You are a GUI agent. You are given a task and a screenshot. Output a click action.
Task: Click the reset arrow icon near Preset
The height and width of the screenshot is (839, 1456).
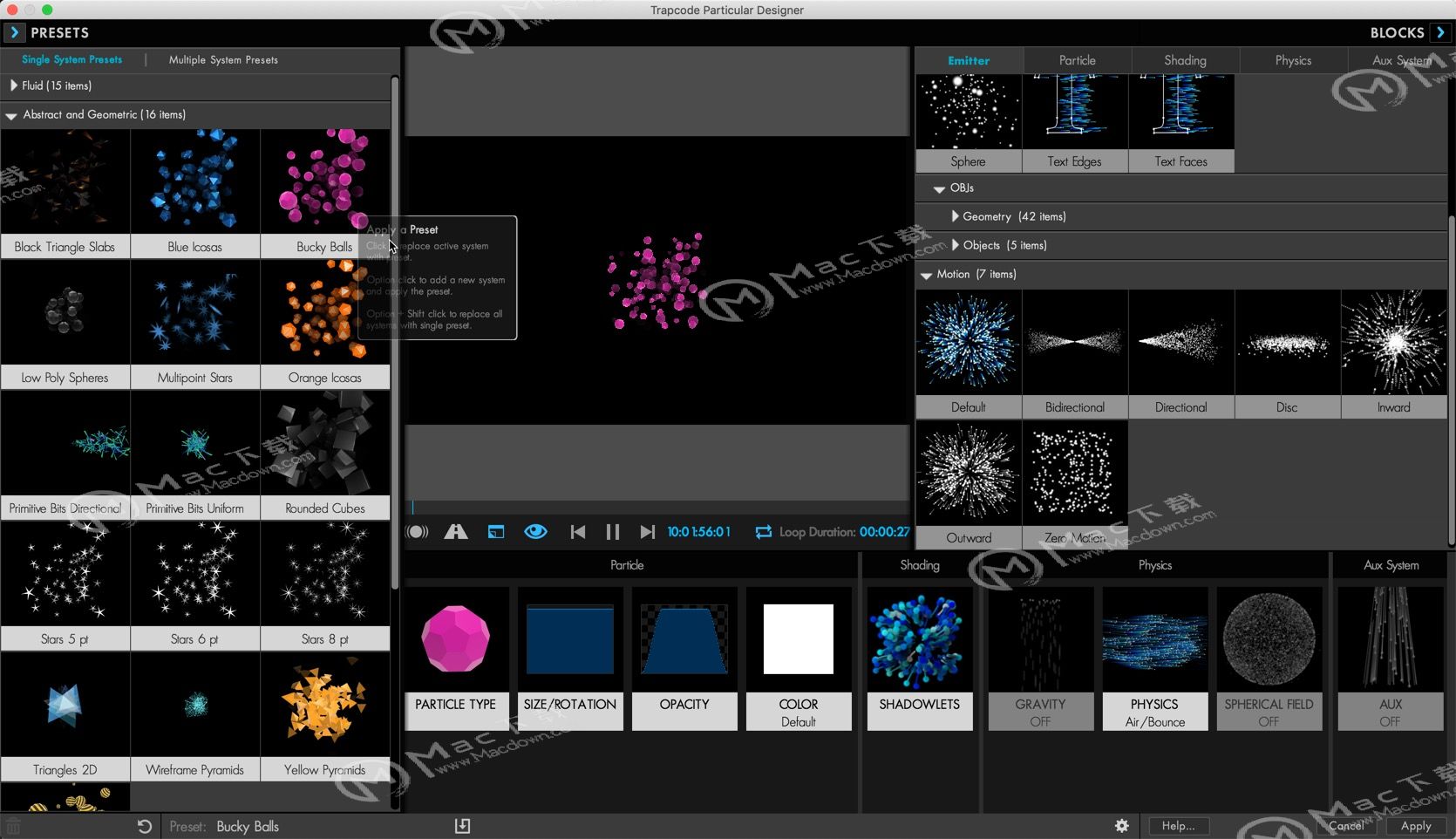[145, 826]
